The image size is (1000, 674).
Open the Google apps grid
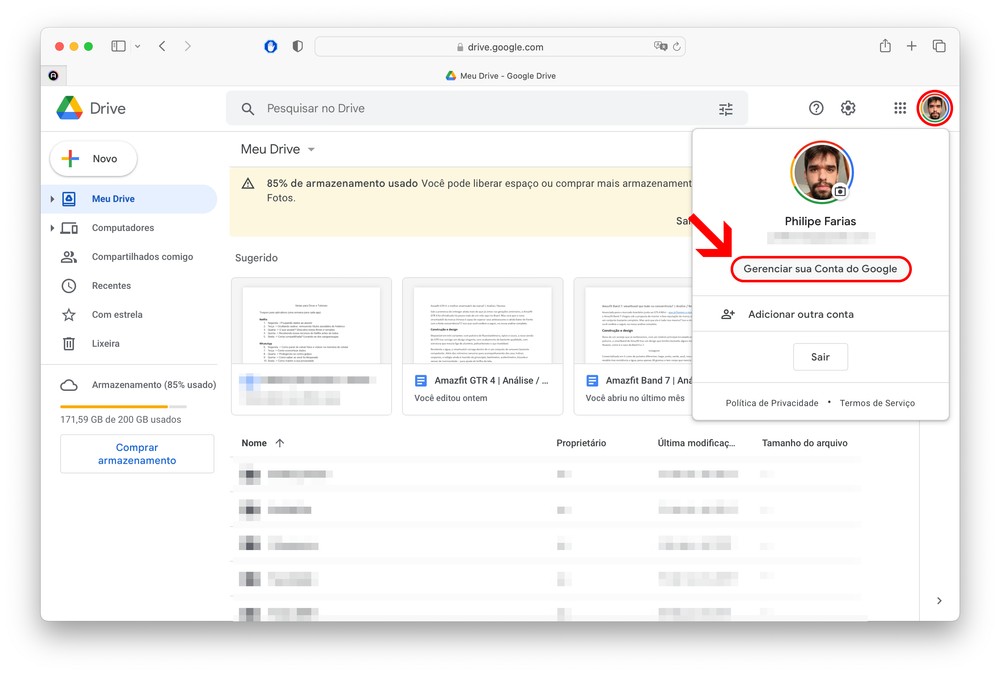click(900, 108)
